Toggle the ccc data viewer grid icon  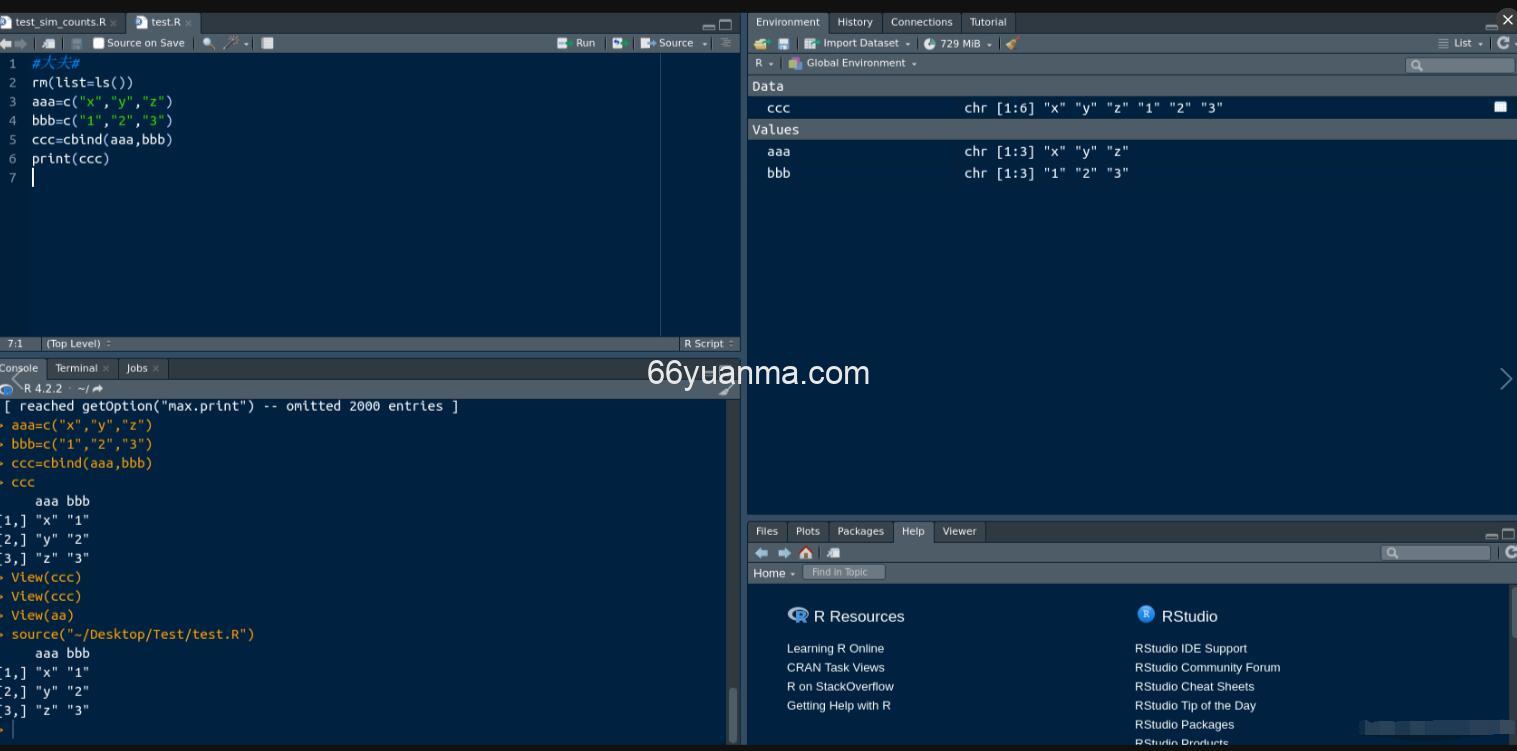[x=1500, y=107]
